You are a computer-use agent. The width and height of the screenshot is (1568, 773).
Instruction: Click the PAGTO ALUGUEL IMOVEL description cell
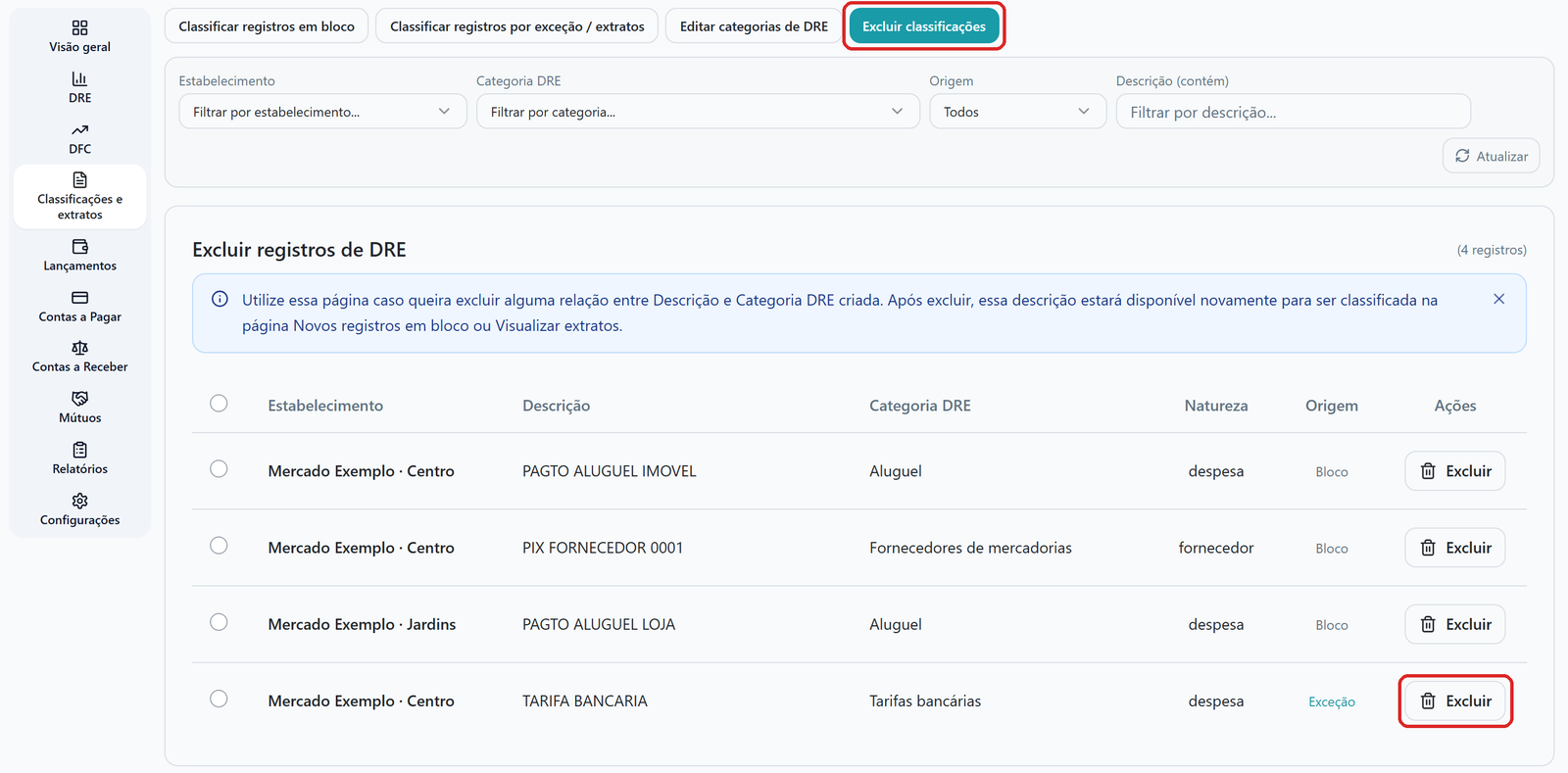click(x=610, y=471)
